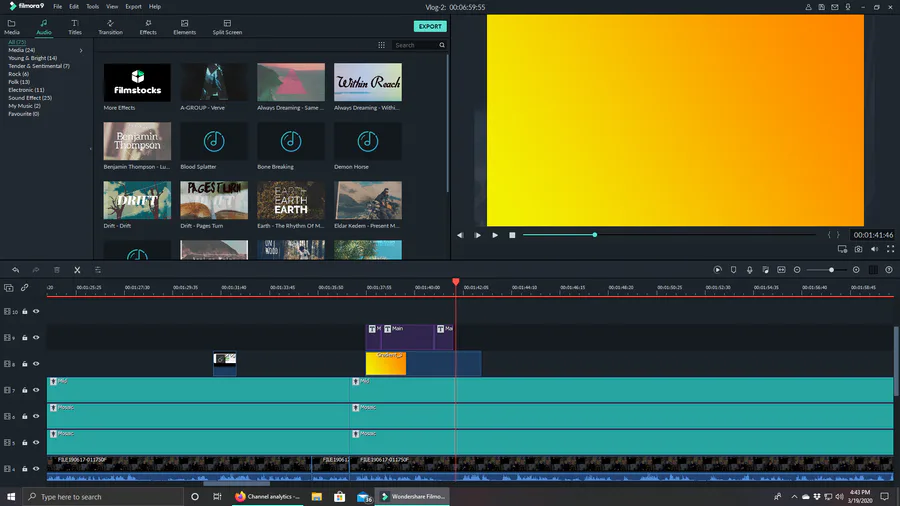Open the audio mixer icon
900x506 pixels.
[x=766, y=270]
